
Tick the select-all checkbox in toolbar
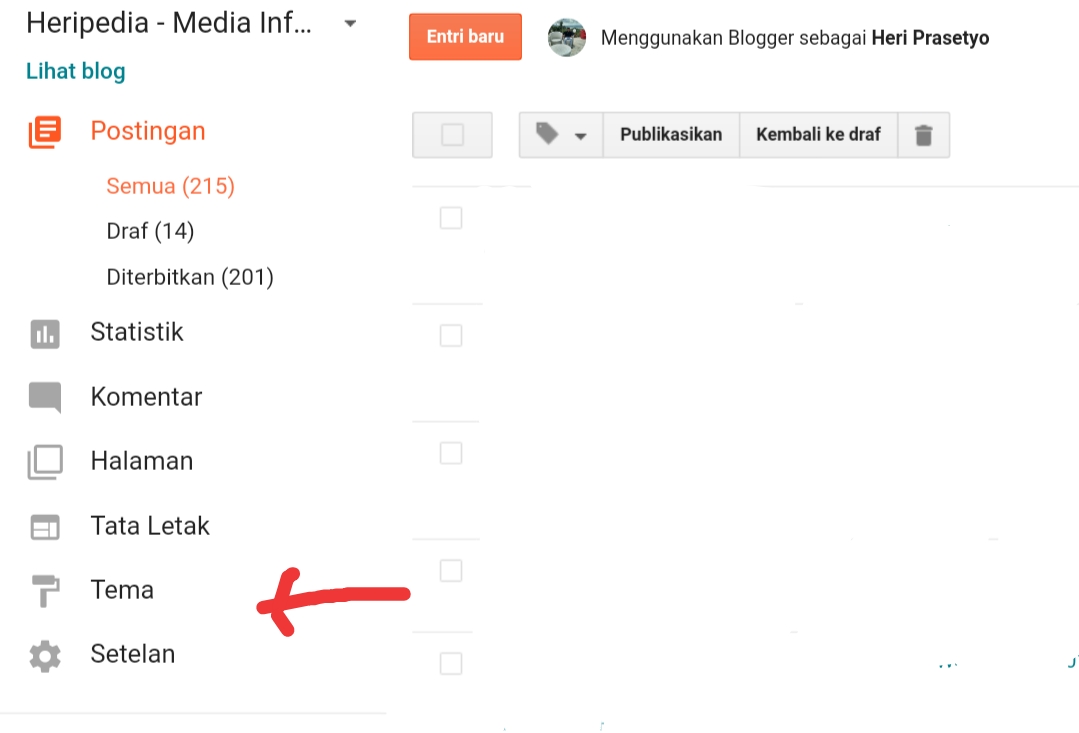(x=452, y=135)
